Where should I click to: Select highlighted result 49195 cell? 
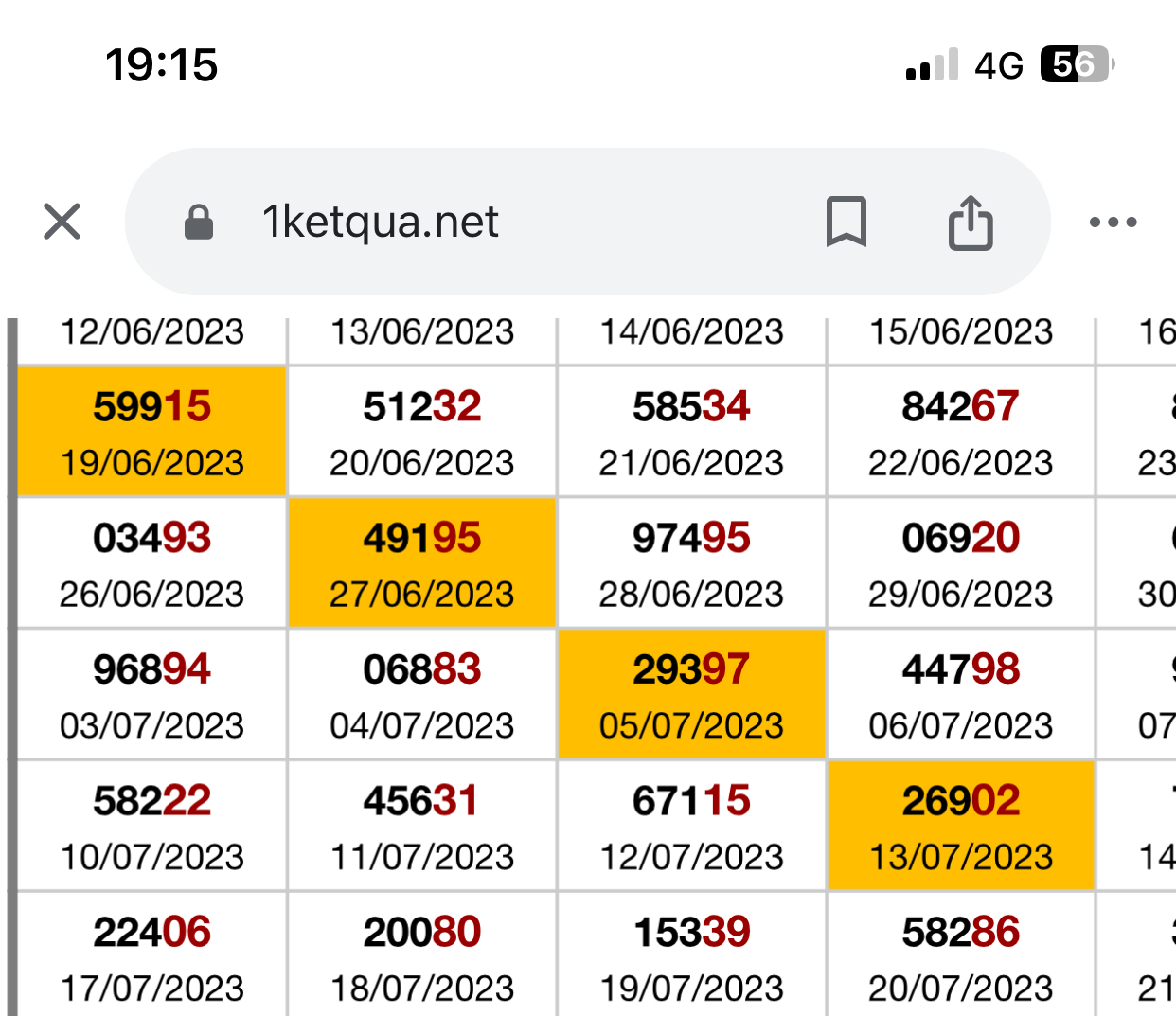click(x=421, y=563)
